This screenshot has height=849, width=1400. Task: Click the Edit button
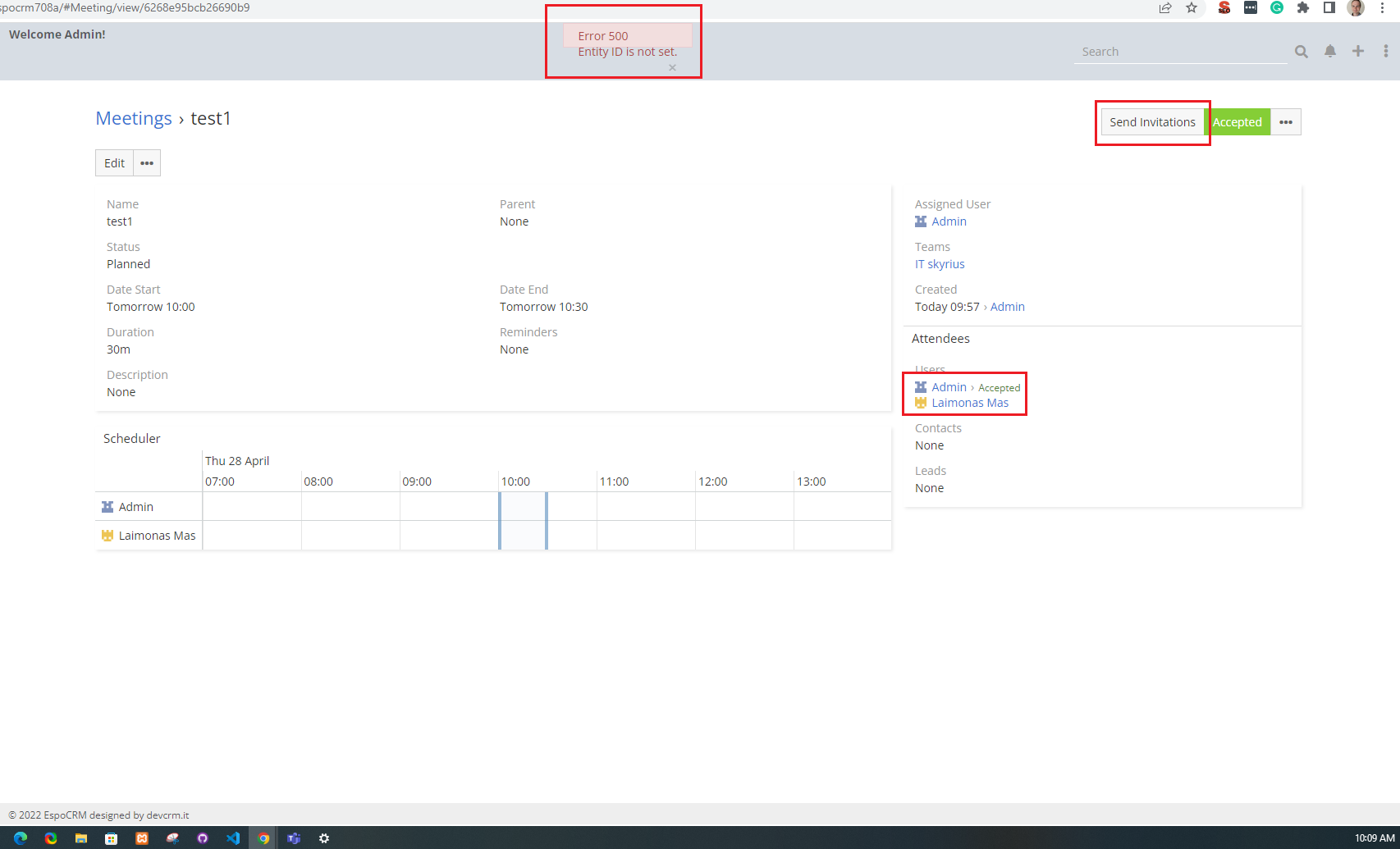[114, 163]
